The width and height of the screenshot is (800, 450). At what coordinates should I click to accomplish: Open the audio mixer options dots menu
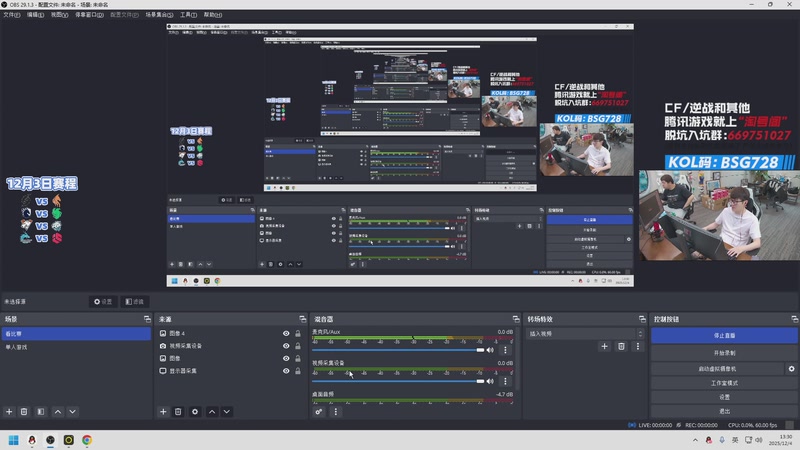tap(336, 412)
